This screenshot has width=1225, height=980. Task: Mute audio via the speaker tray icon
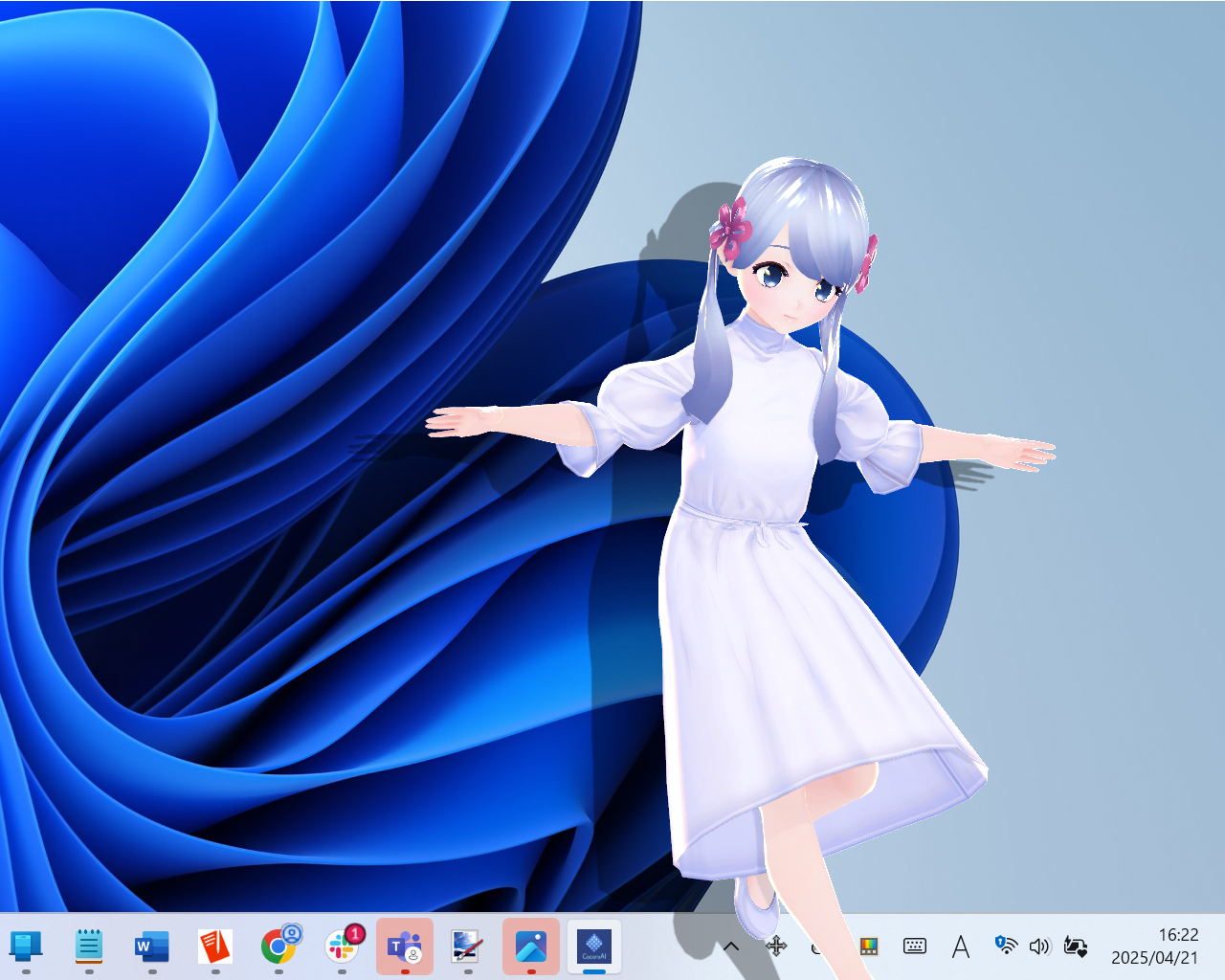[1040, 947]
